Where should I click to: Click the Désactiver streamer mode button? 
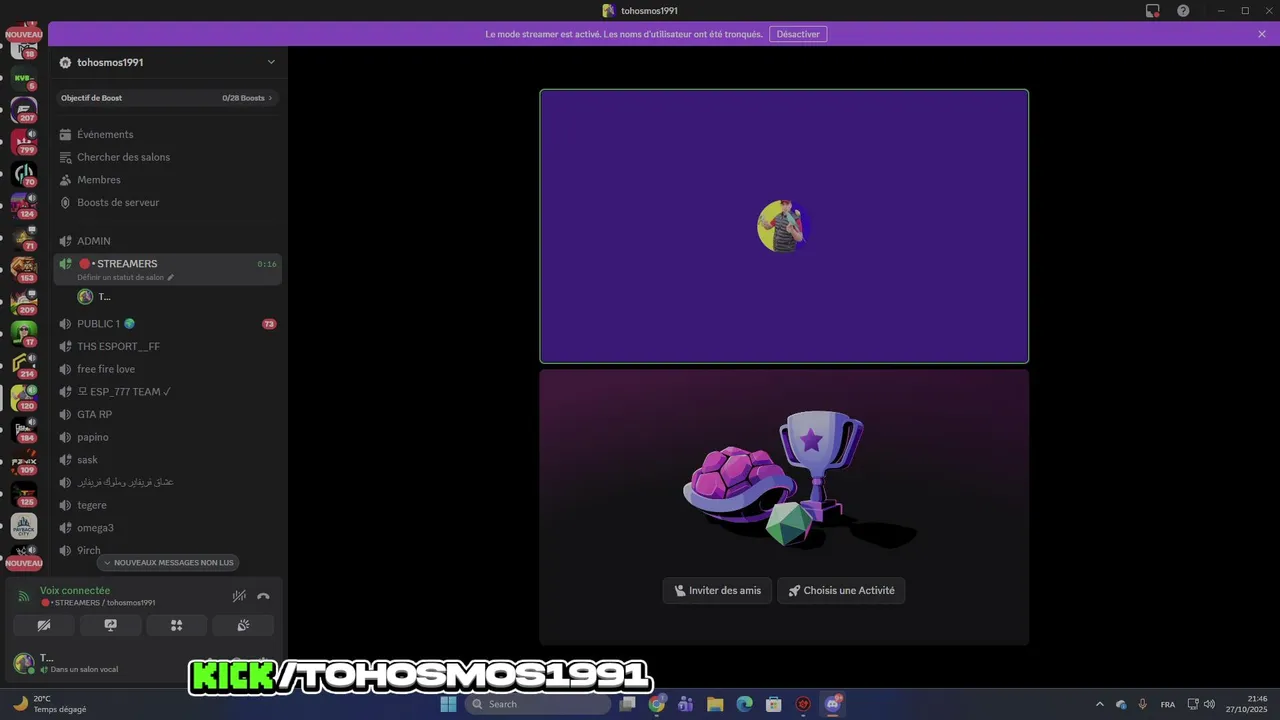[798, 34]
